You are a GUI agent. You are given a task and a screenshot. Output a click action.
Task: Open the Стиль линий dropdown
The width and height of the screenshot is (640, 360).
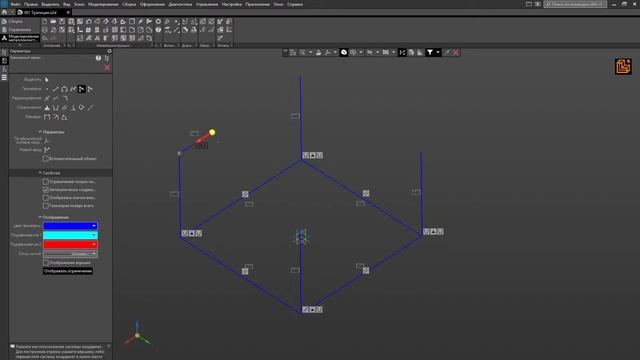pos(70,254)
